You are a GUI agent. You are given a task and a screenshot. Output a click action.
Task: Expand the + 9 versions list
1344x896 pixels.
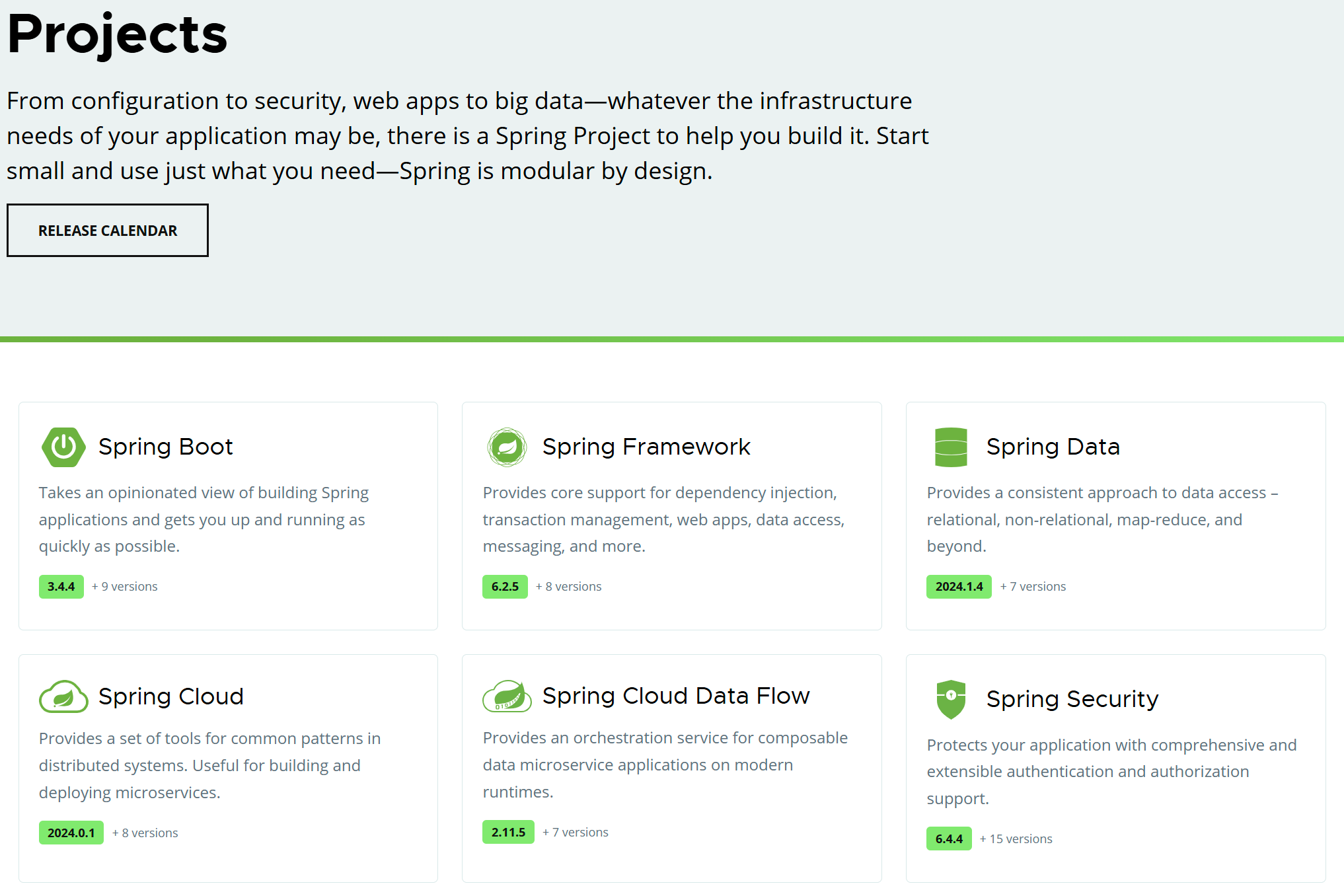point(125,587)
